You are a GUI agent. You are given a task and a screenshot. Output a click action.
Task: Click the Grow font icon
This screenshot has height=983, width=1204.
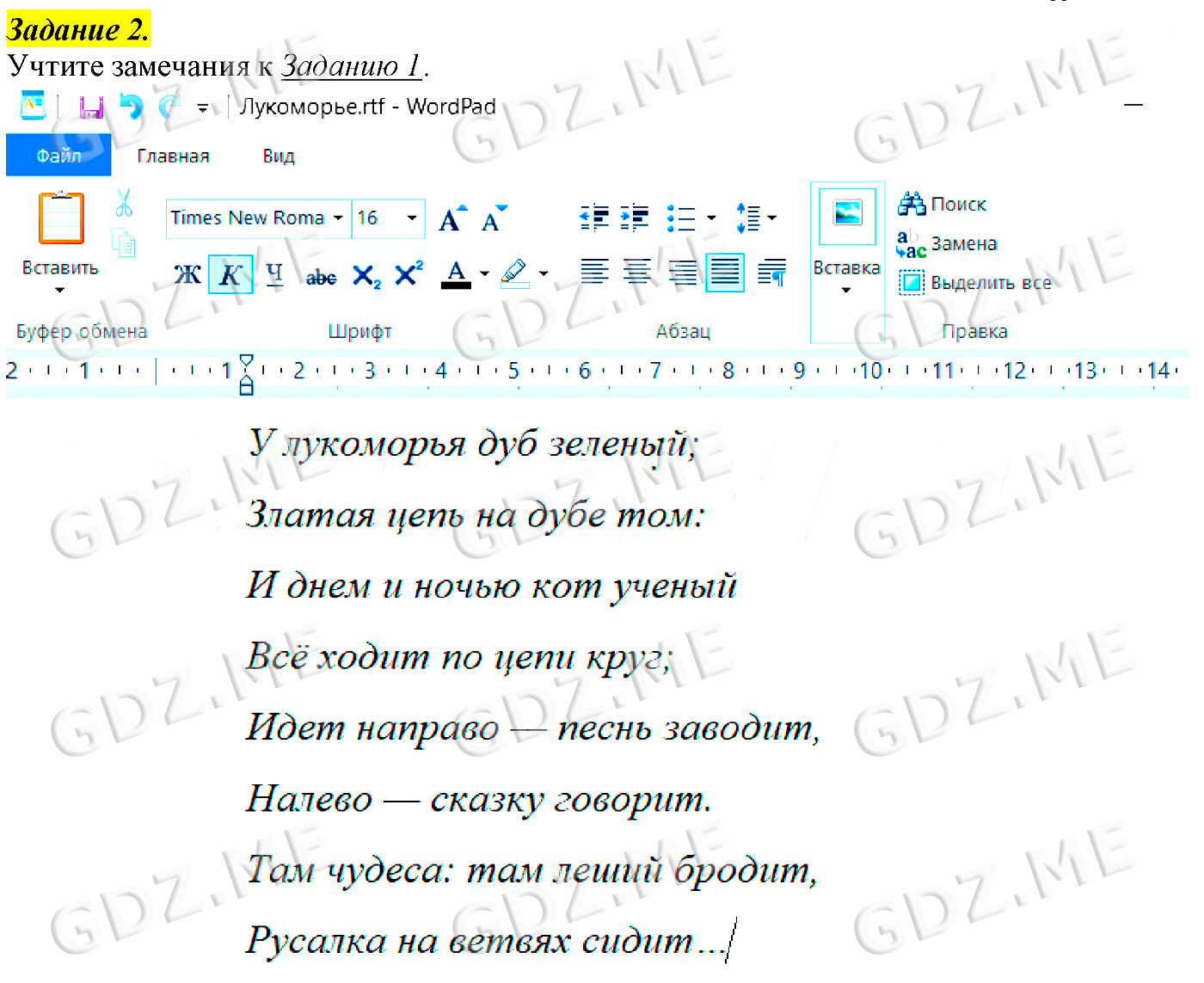[452, 219]
